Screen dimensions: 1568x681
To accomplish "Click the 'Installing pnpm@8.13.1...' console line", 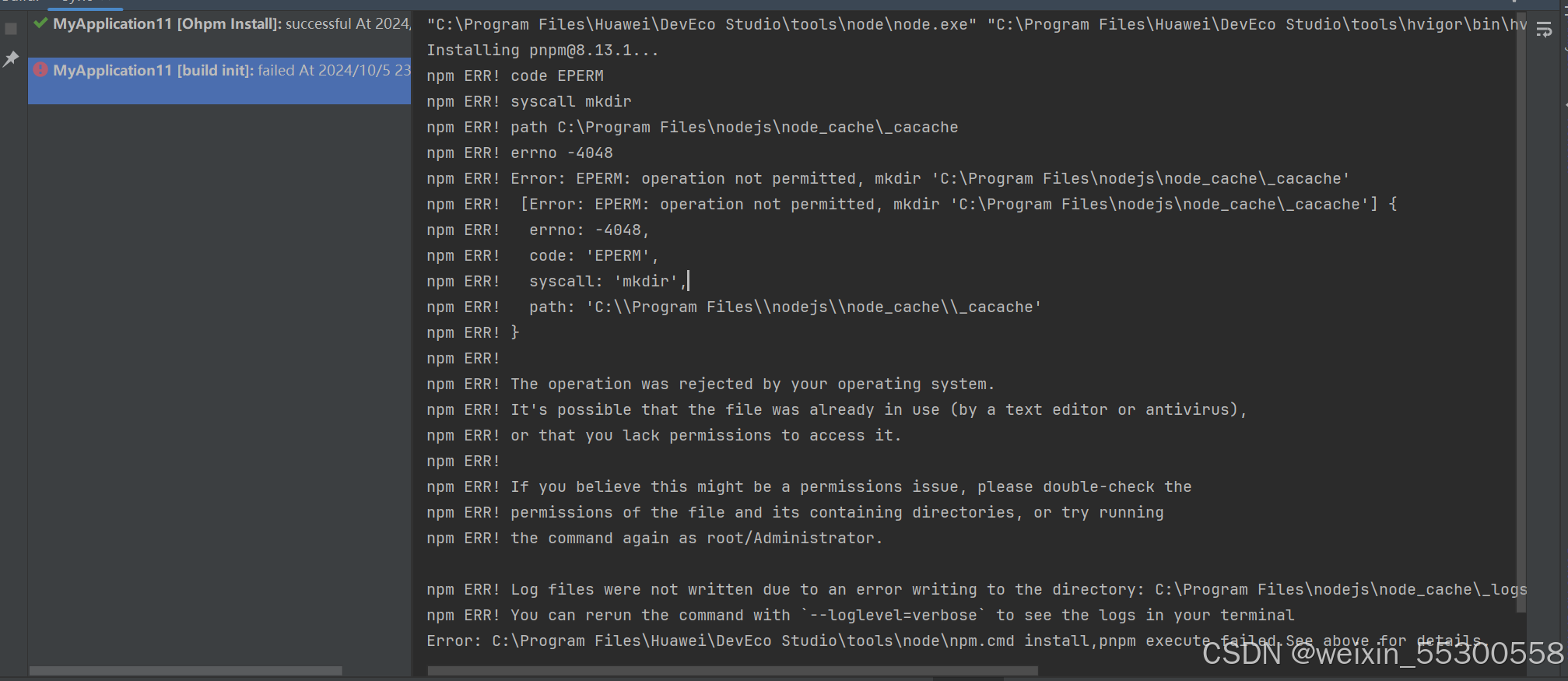I will (x=542, y=51).
